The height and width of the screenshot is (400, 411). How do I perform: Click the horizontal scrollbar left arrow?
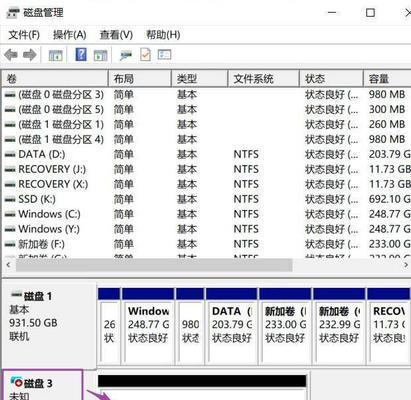click(x=8, y=265)
